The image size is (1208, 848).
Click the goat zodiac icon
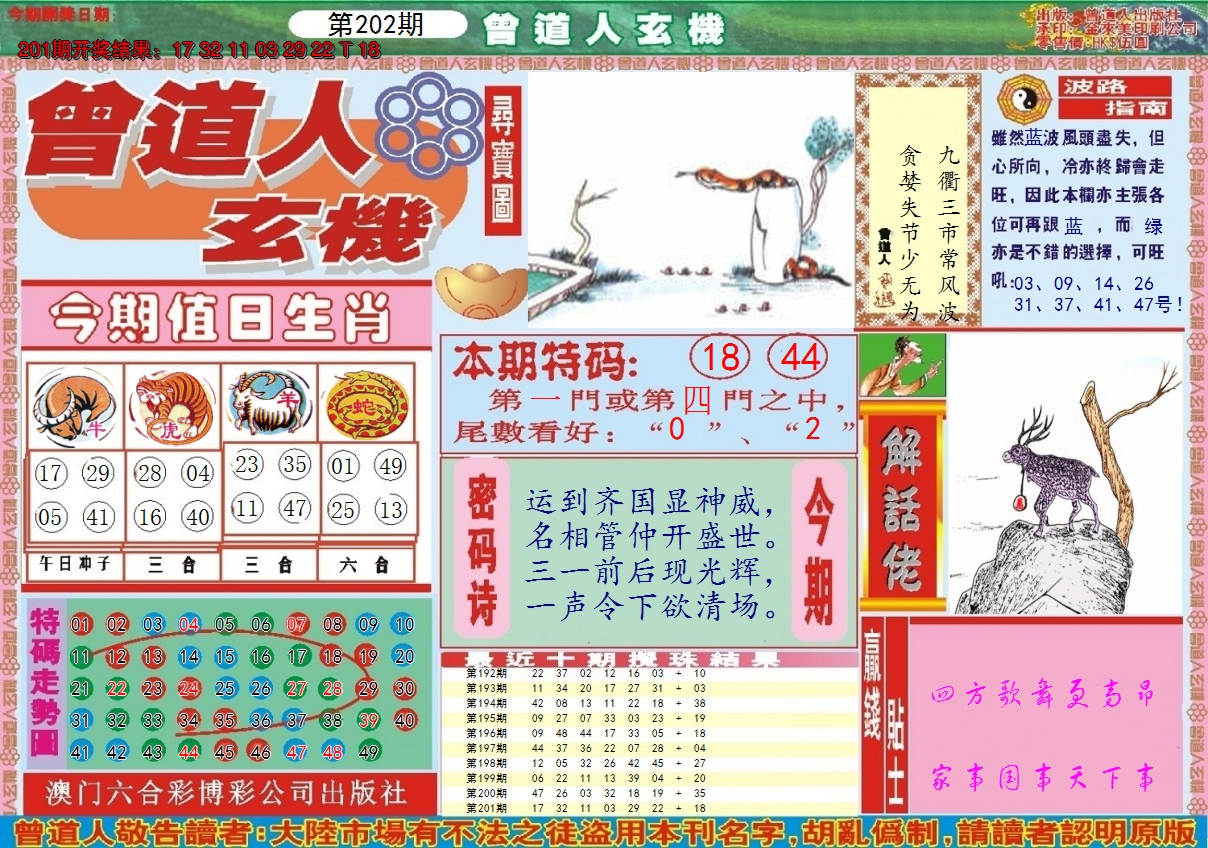click(x=268, y=402)
